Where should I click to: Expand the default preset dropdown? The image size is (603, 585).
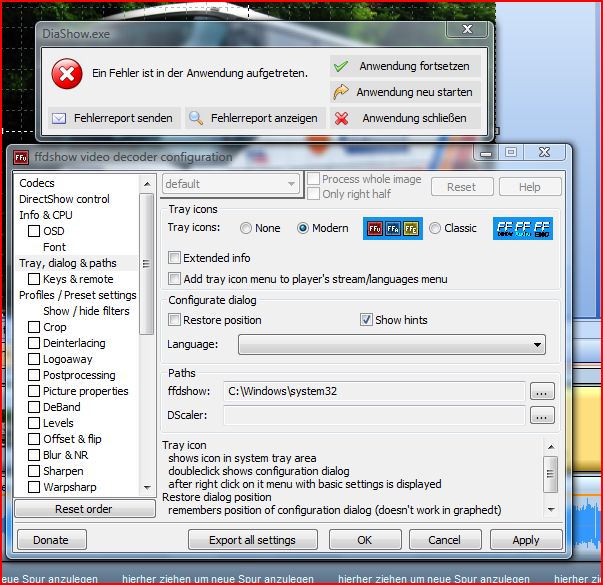point(230,184)
